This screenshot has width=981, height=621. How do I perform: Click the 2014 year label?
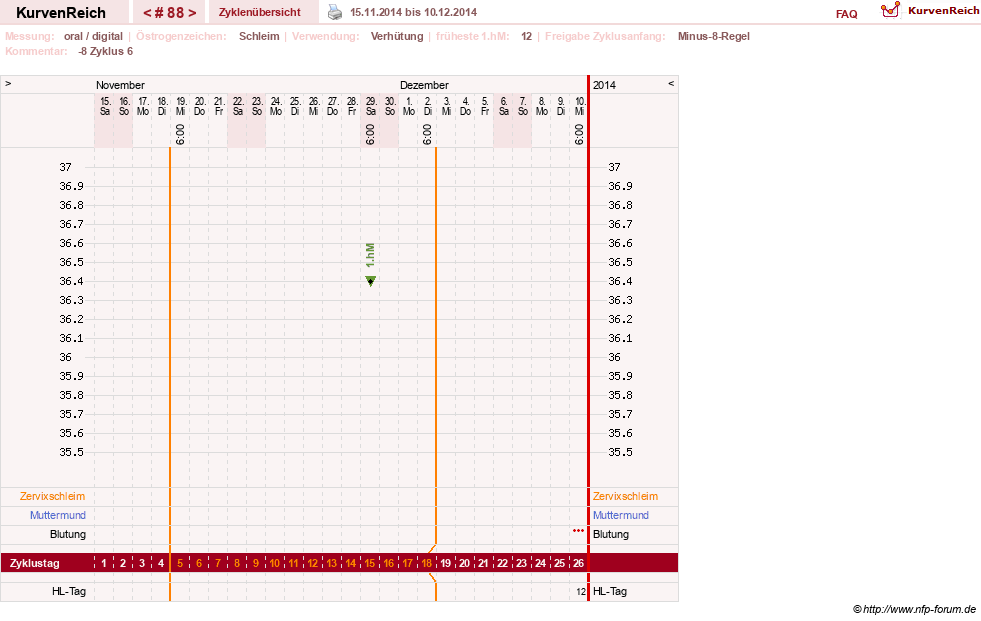click(604, 85)
